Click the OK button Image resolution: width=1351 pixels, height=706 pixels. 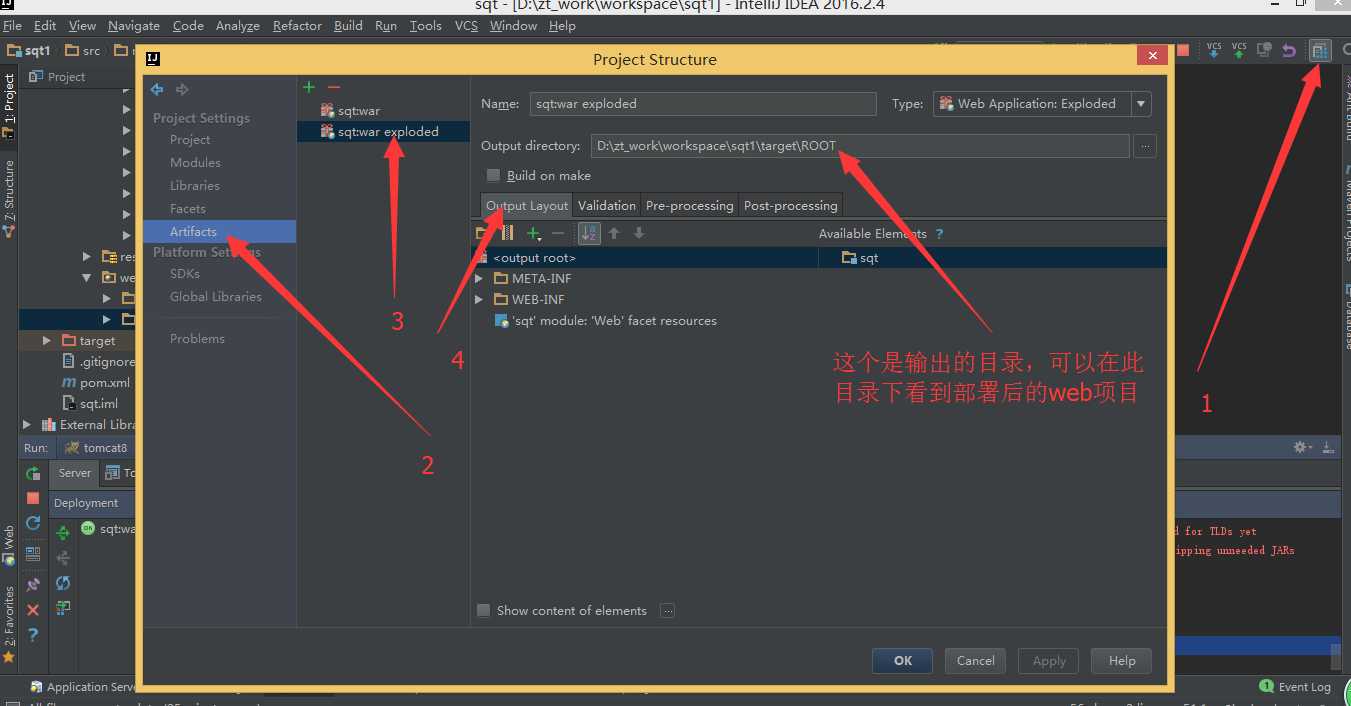903,661
